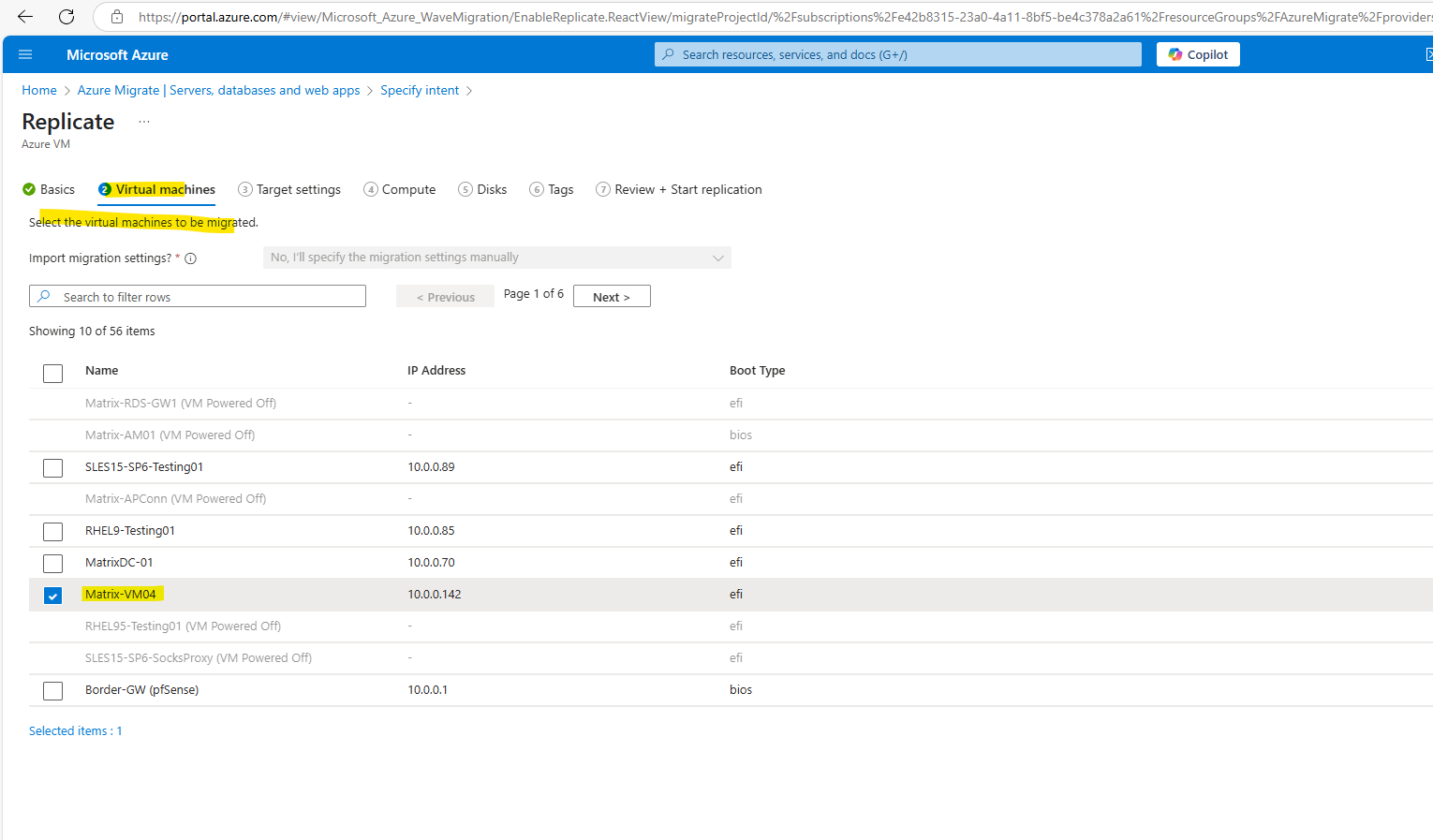Screen dimensions: 1433x840
Task: Click the Page 1 of 6 indicator
Action: tap(534, 293)
